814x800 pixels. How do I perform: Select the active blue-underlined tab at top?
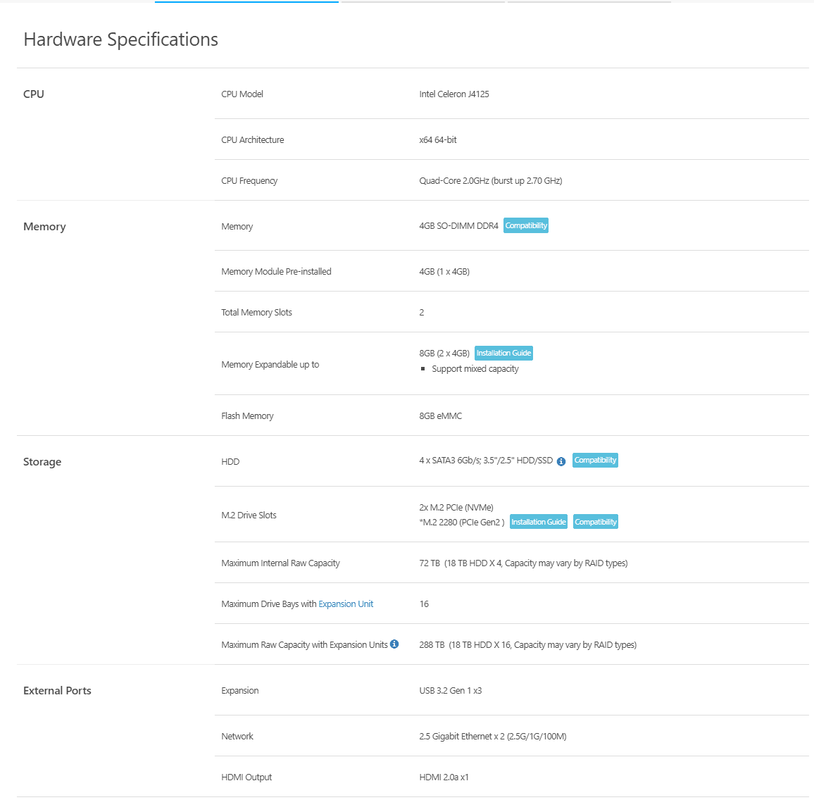(247, 2)
